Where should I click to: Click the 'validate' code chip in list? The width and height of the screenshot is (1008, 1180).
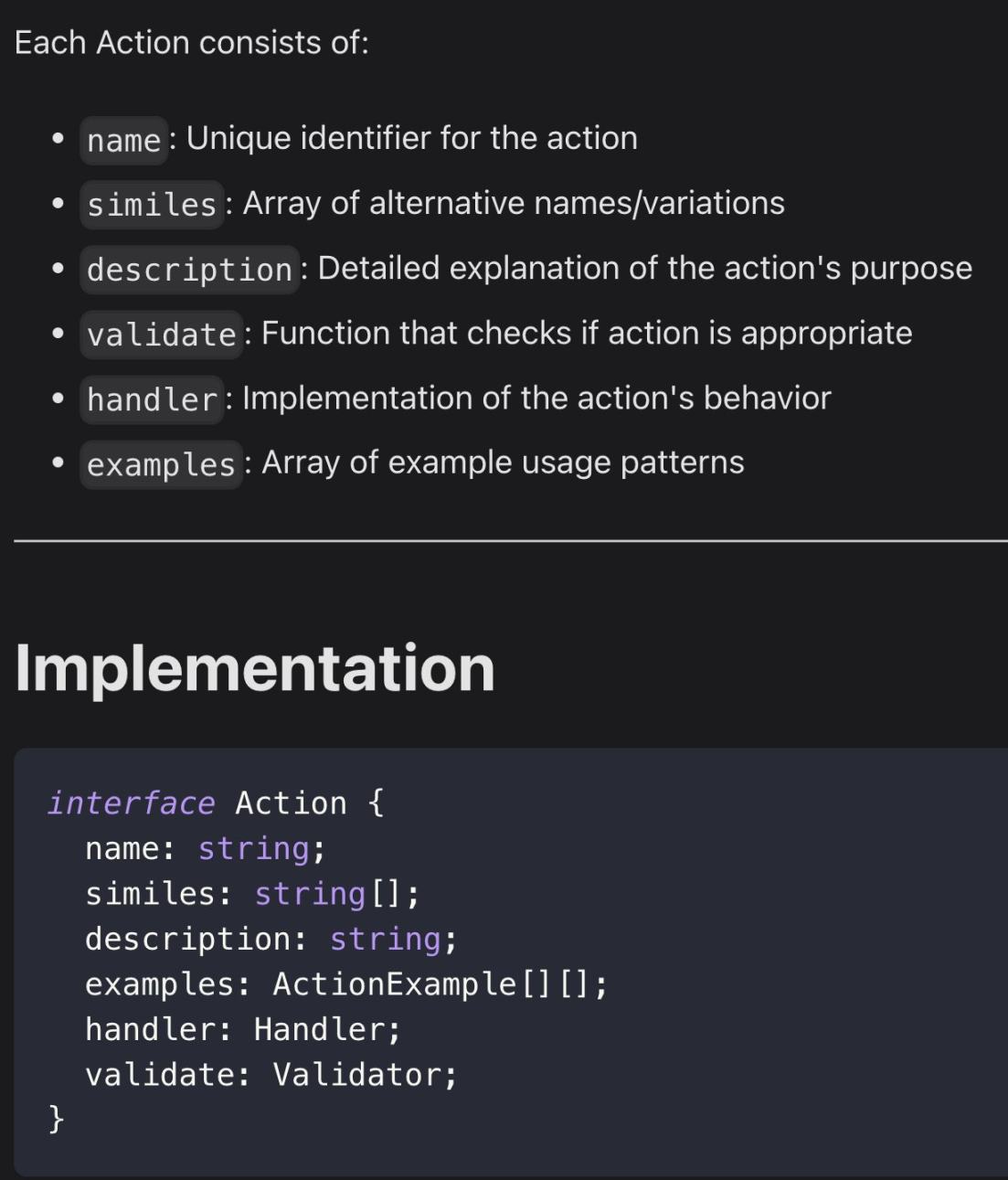[x=162, y=335]
